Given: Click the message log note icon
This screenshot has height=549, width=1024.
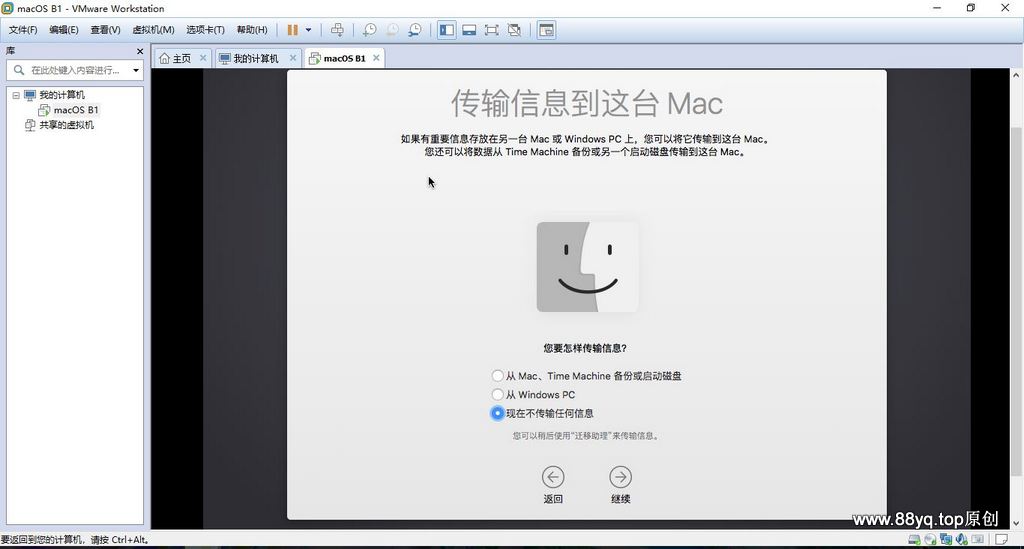Looking at the screenshot, I should click(x=1001, y=540).
